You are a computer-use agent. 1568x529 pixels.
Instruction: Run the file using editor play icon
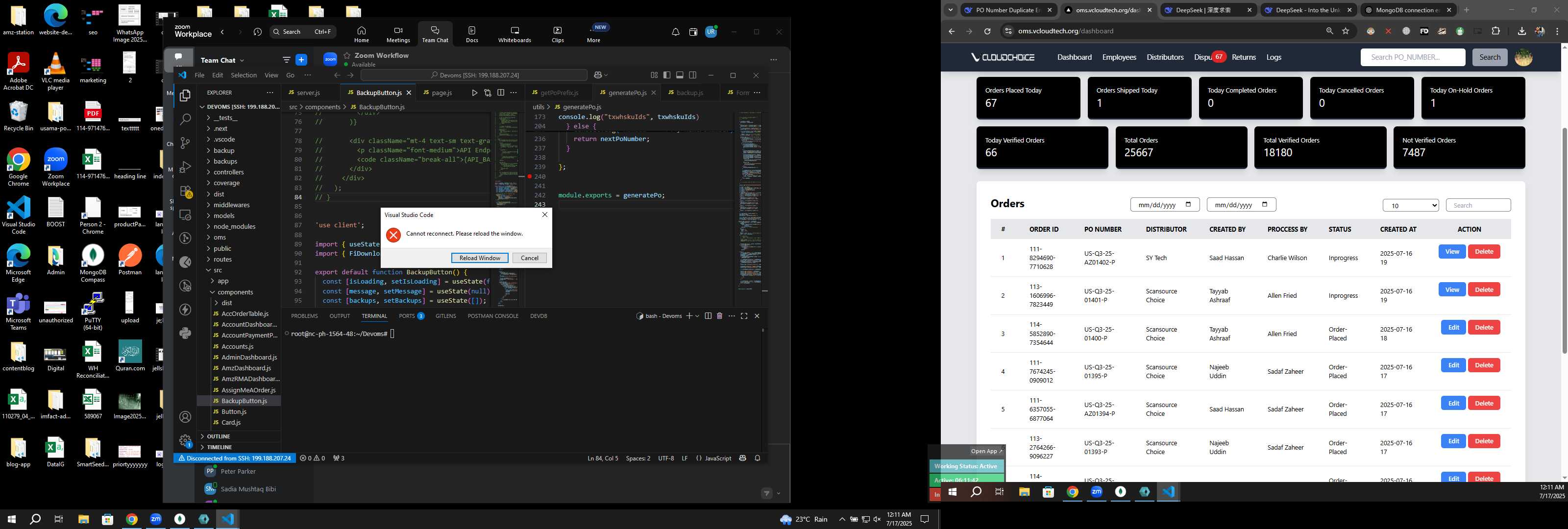[x=474, y=93]
